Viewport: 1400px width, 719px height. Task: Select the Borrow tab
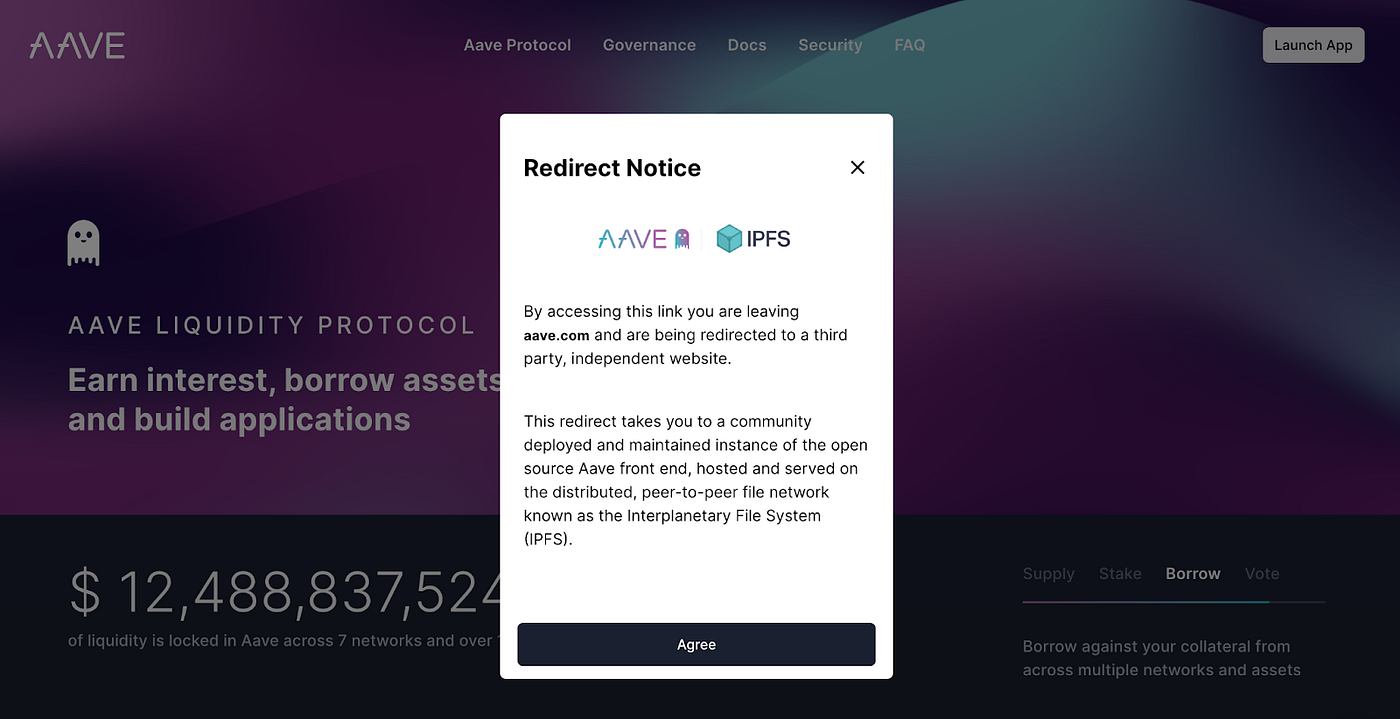1192,573
